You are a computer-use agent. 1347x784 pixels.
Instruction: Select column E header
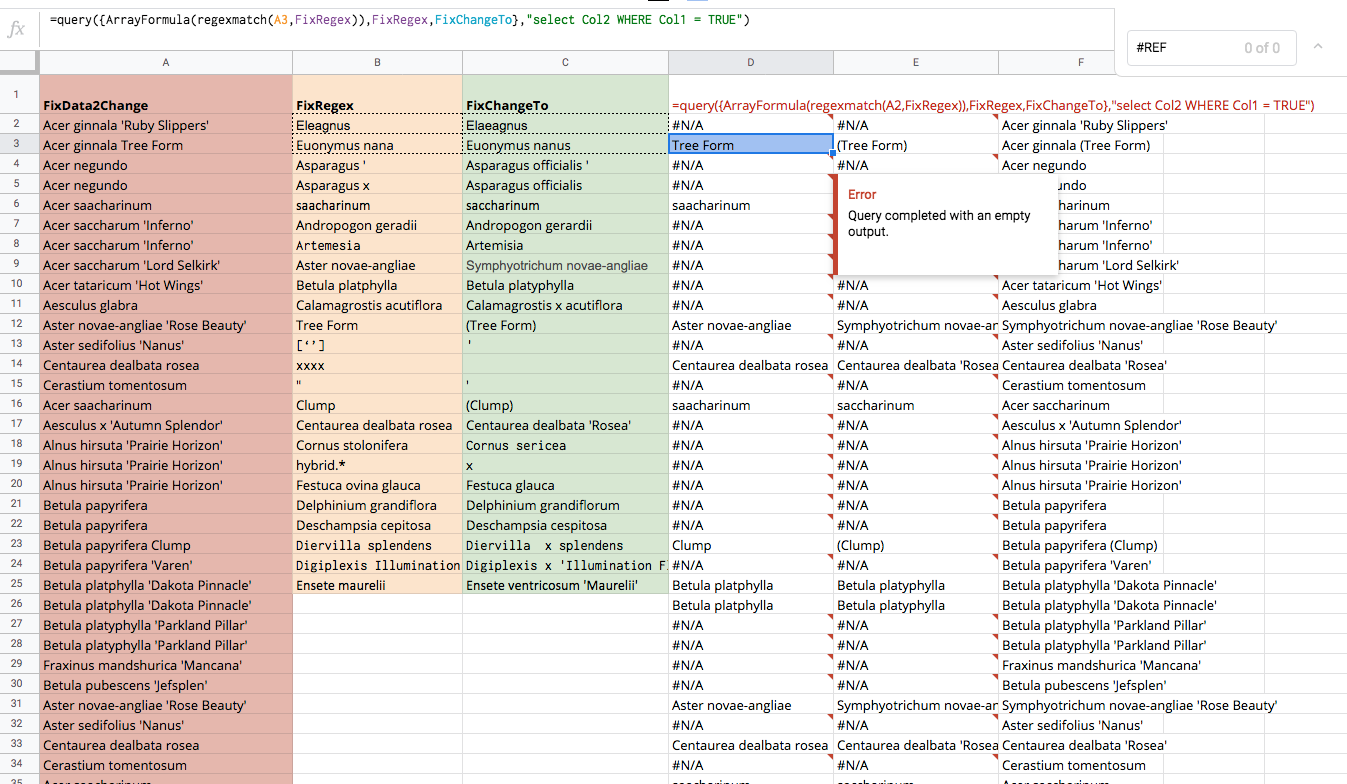pyautogui.click(x=916, y=62)
